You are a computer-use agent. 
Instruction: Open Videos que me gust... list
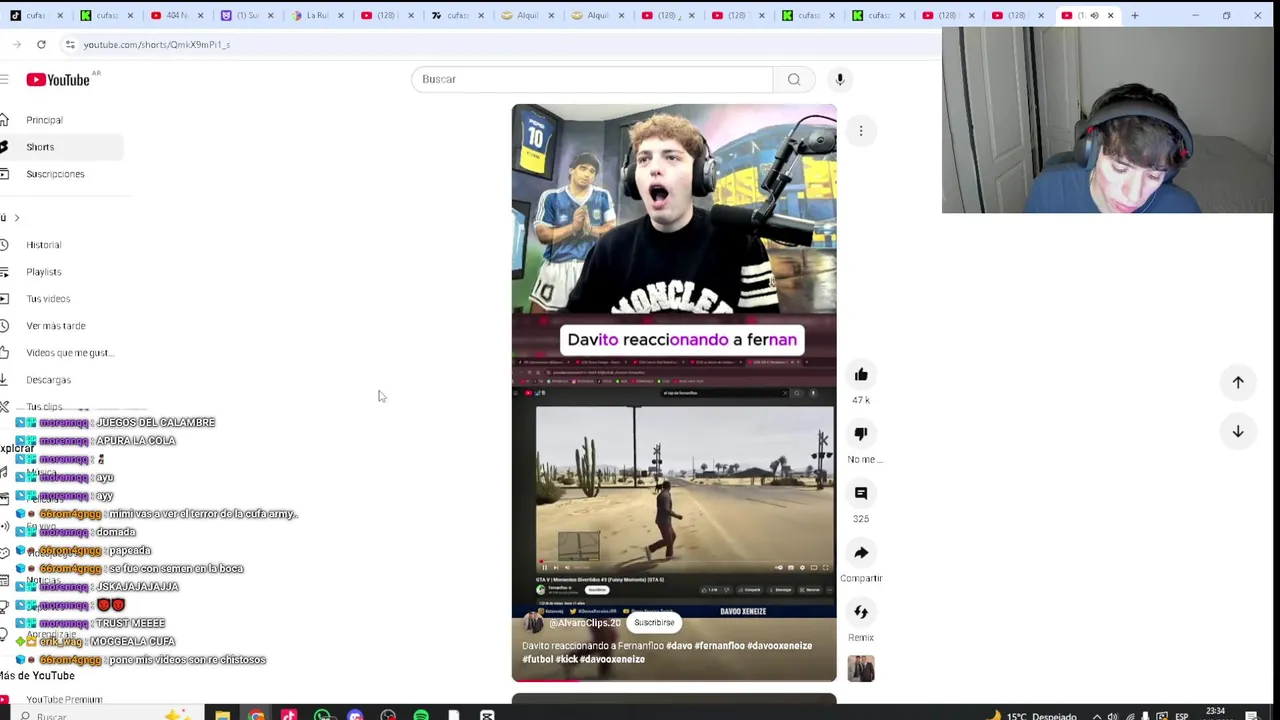click(x=70, y=353)
